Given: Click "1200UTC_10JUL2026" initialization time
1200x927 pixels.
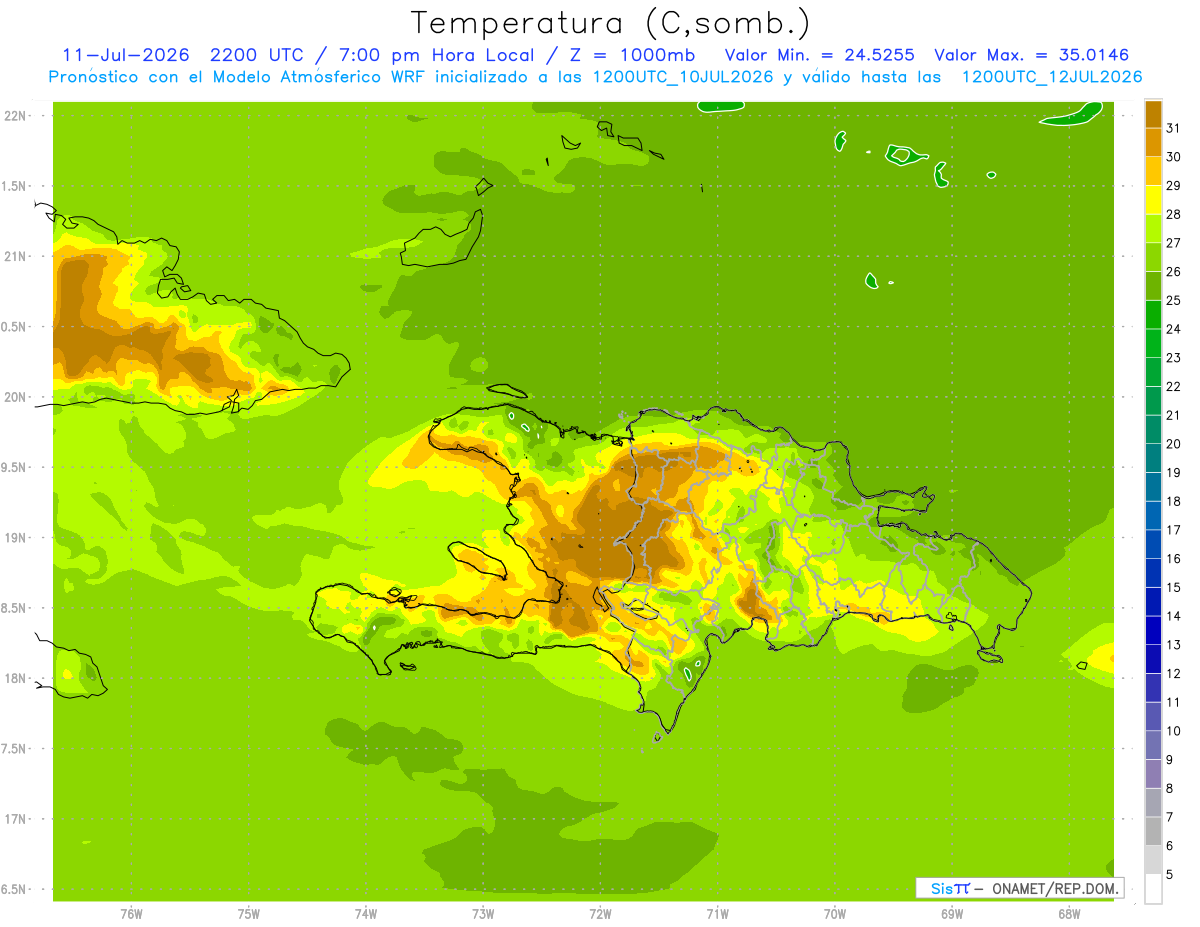Looking at the screenshot, I should point(682,77).
